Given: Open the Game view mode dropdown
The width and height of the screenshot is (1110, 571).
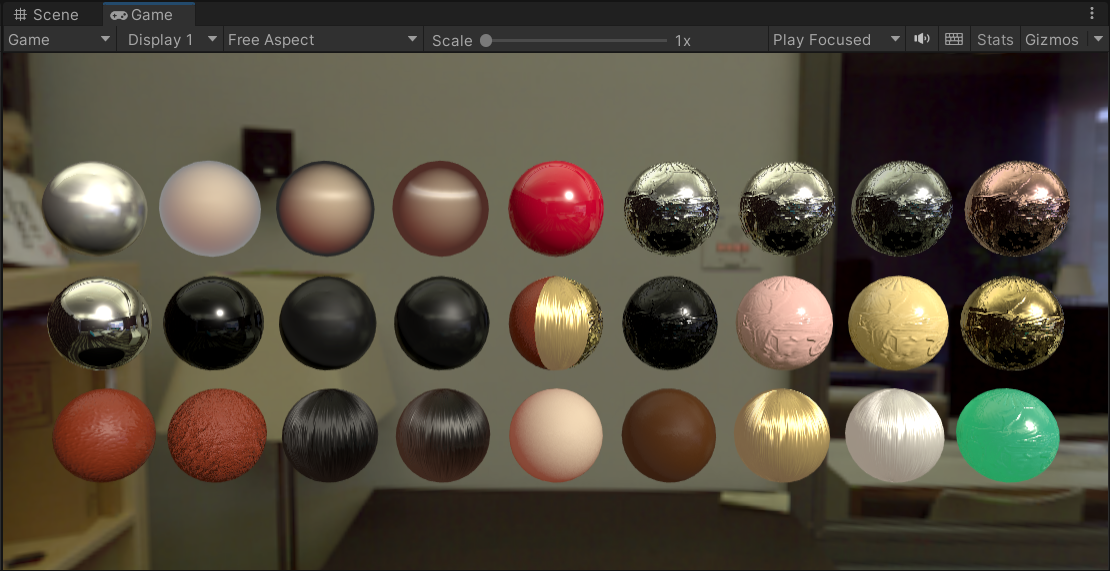Looking at the screenshot, I should click(59, 40).
